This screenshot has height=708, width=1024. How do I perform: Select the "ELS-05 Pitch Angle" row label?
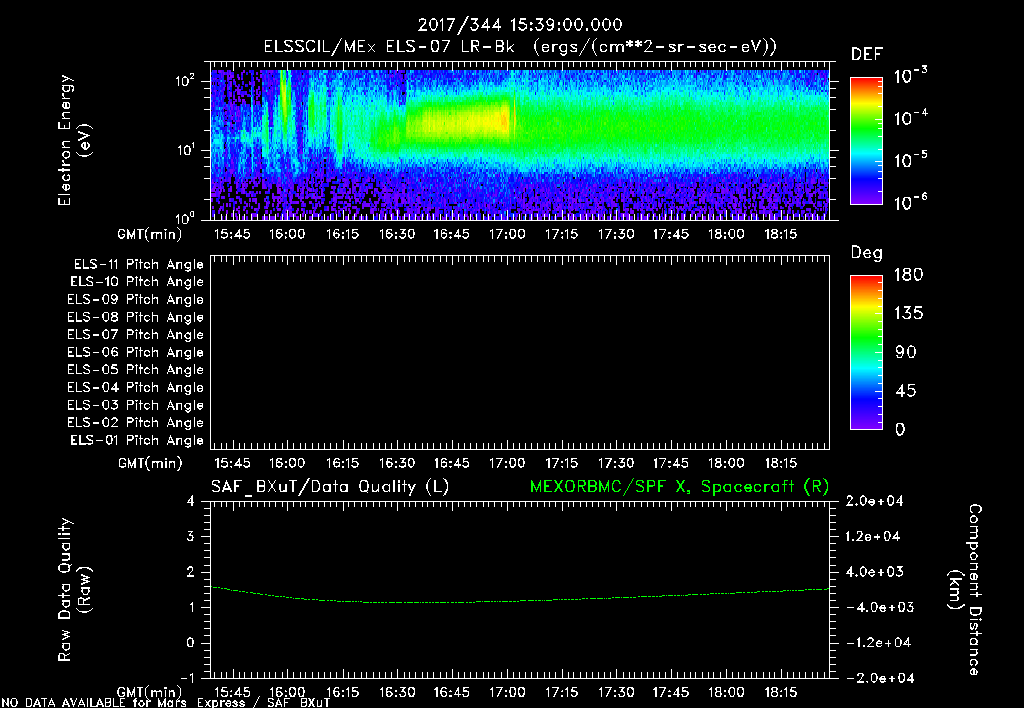pos(135,370)
